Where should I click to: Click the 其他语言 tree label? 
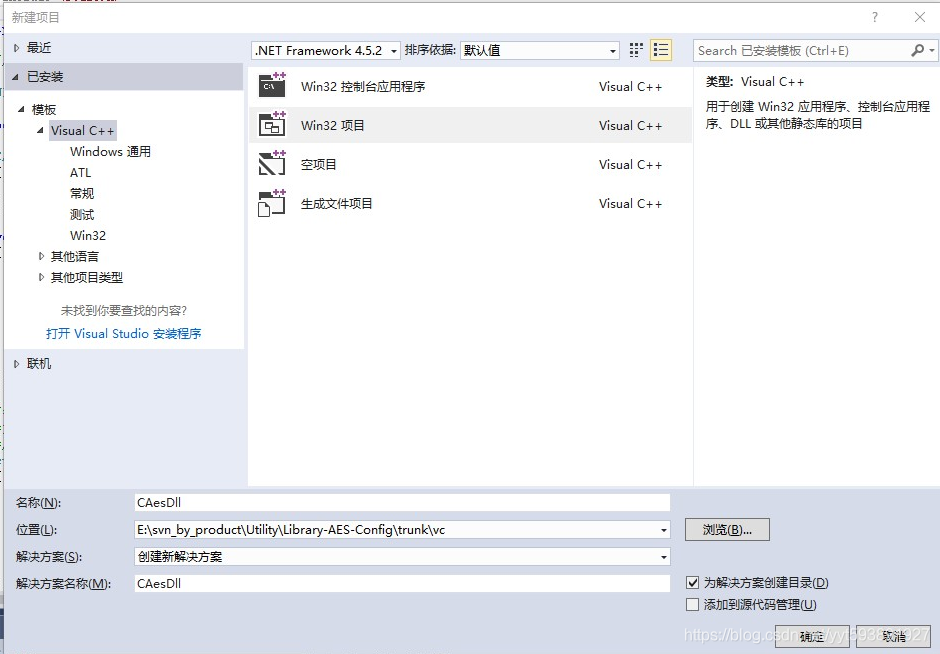74,256
